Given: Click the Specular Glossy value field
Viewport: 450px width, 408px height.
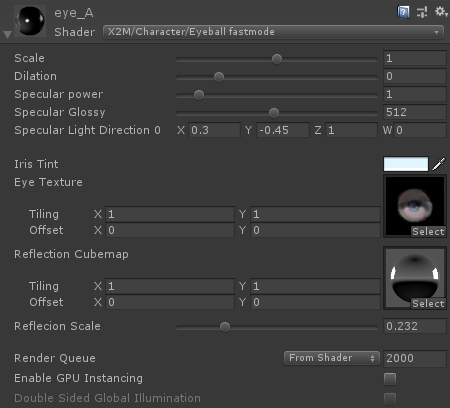Looking at the screenshot, I should pyautogui.click(x=415, y=112).
